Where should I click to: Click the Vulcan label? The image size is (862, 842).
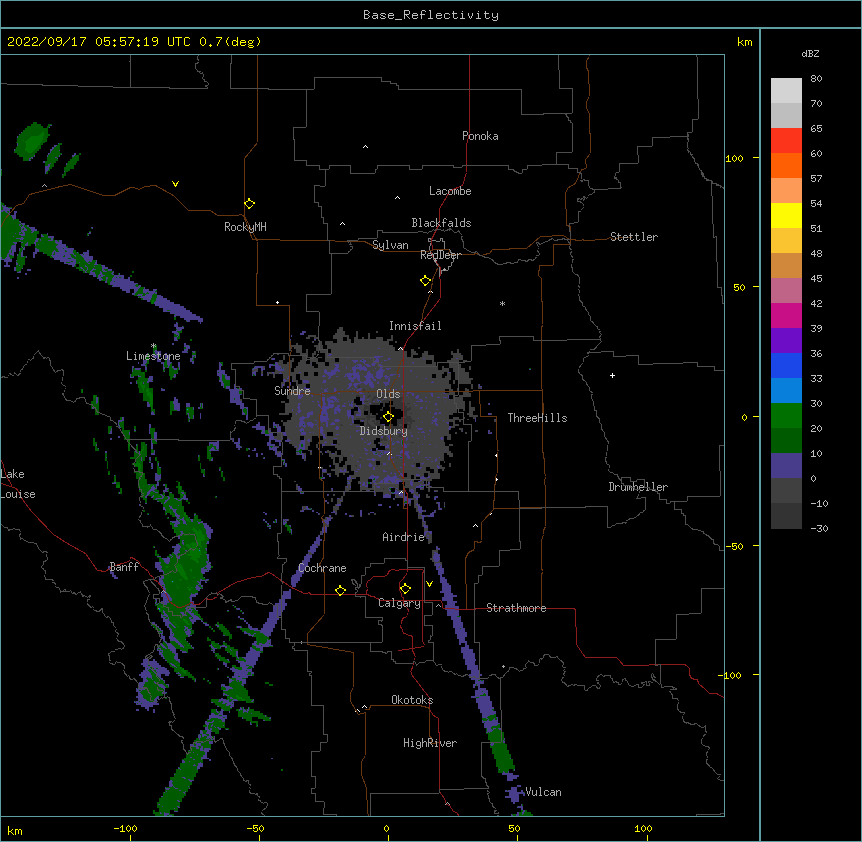543,792
